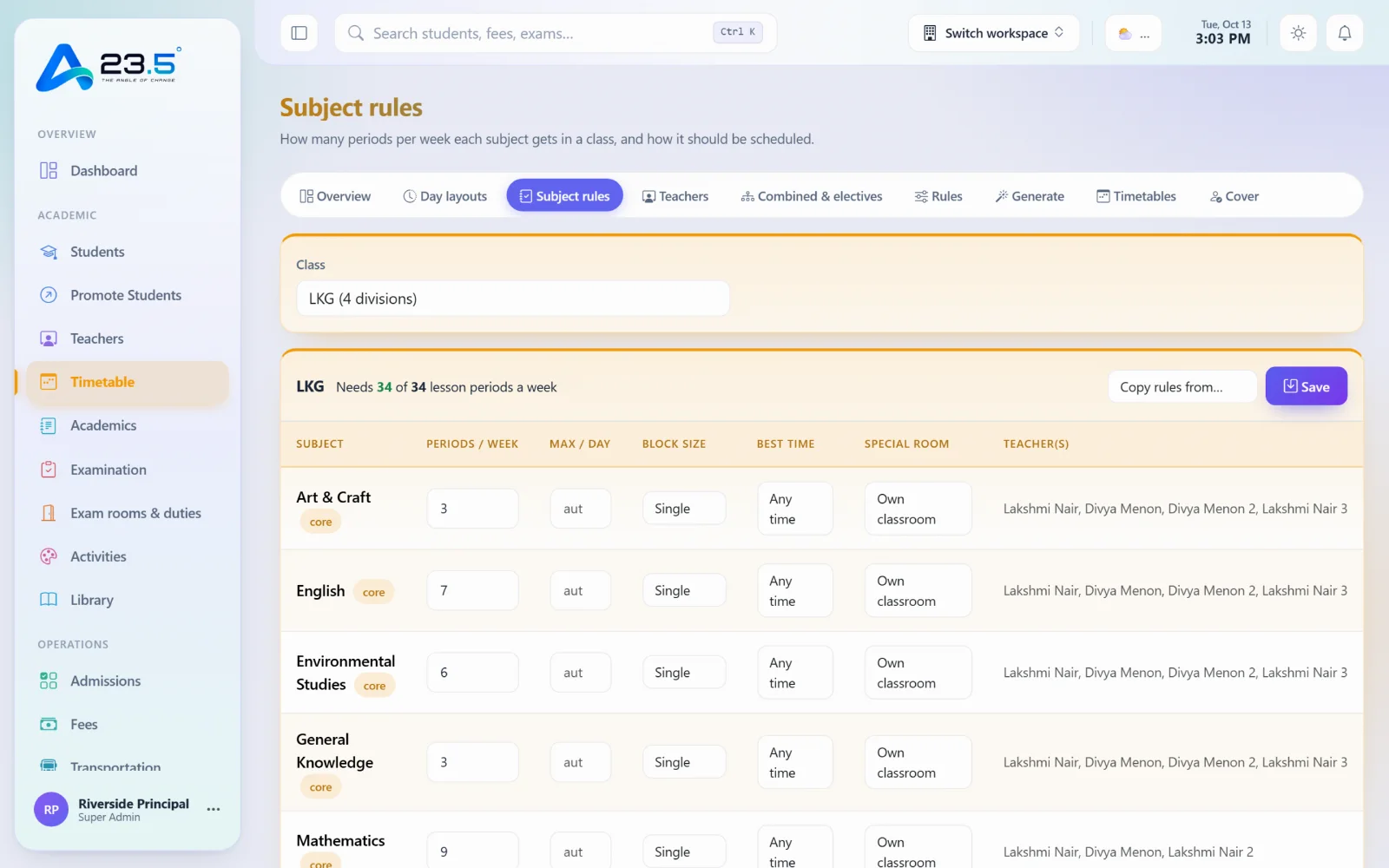Expand the Switch workspace dropdown
1389x868 pixels.
(x=993, y=33)
